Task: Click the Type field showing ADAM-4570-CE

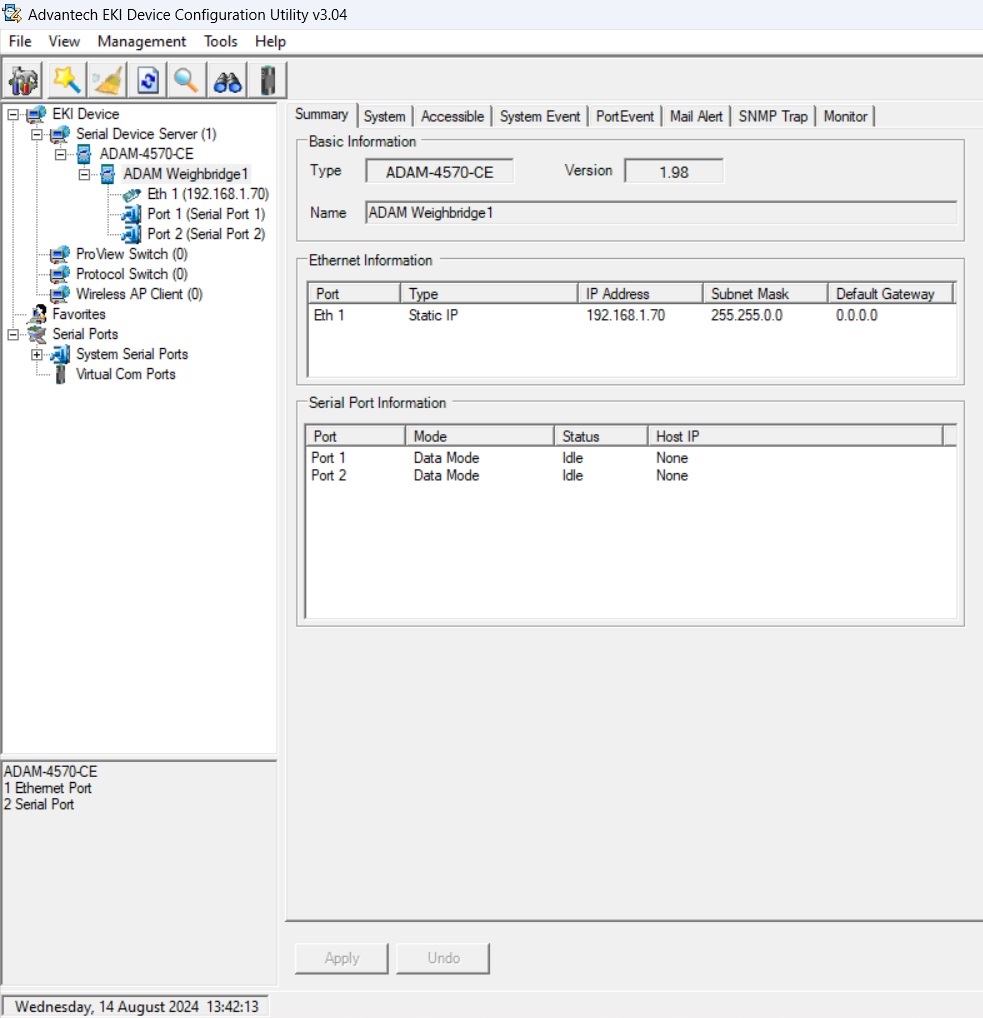Action: coord(440,172)
